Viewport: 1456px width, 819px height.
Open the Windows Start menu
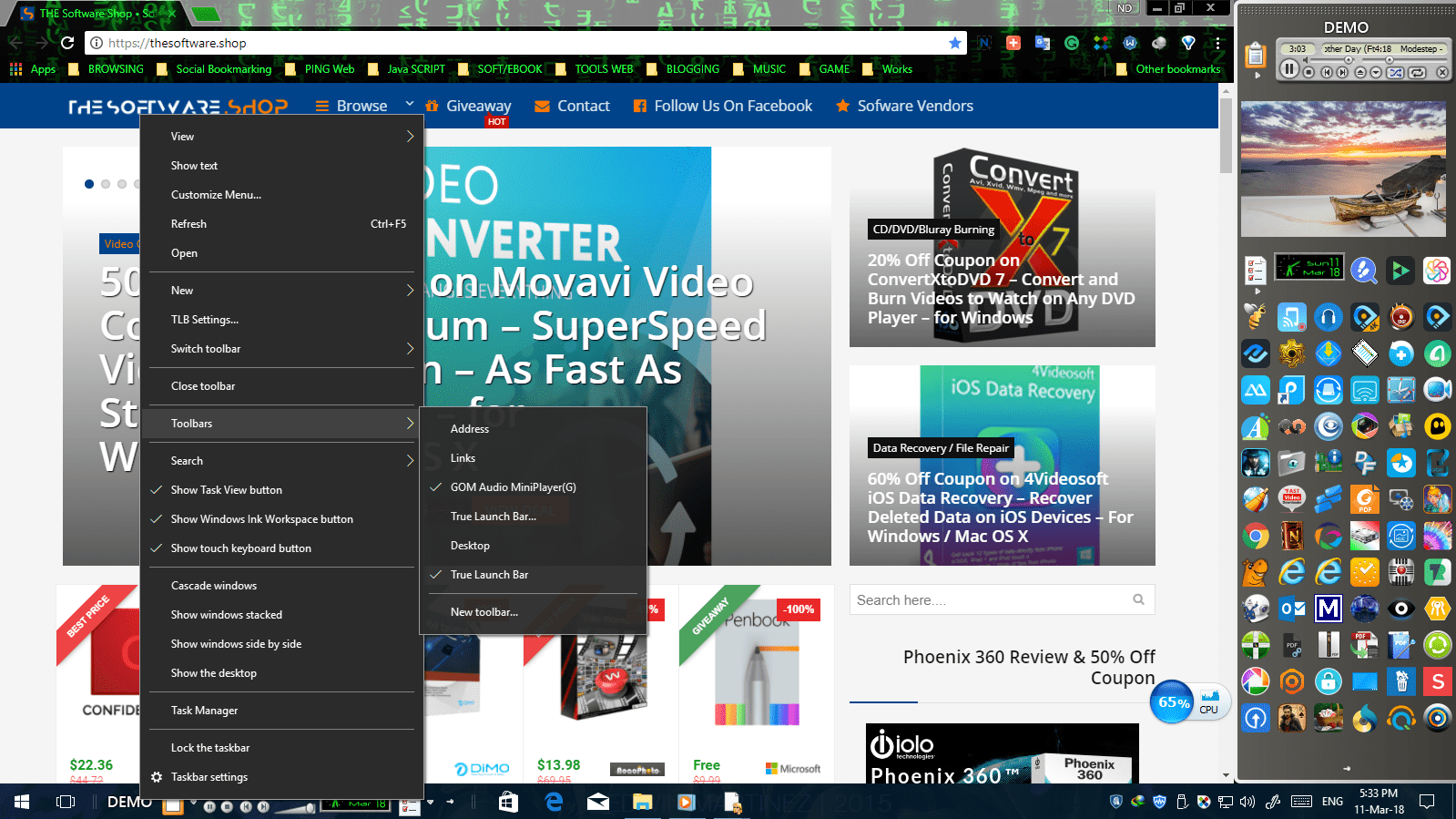(22, 802)
